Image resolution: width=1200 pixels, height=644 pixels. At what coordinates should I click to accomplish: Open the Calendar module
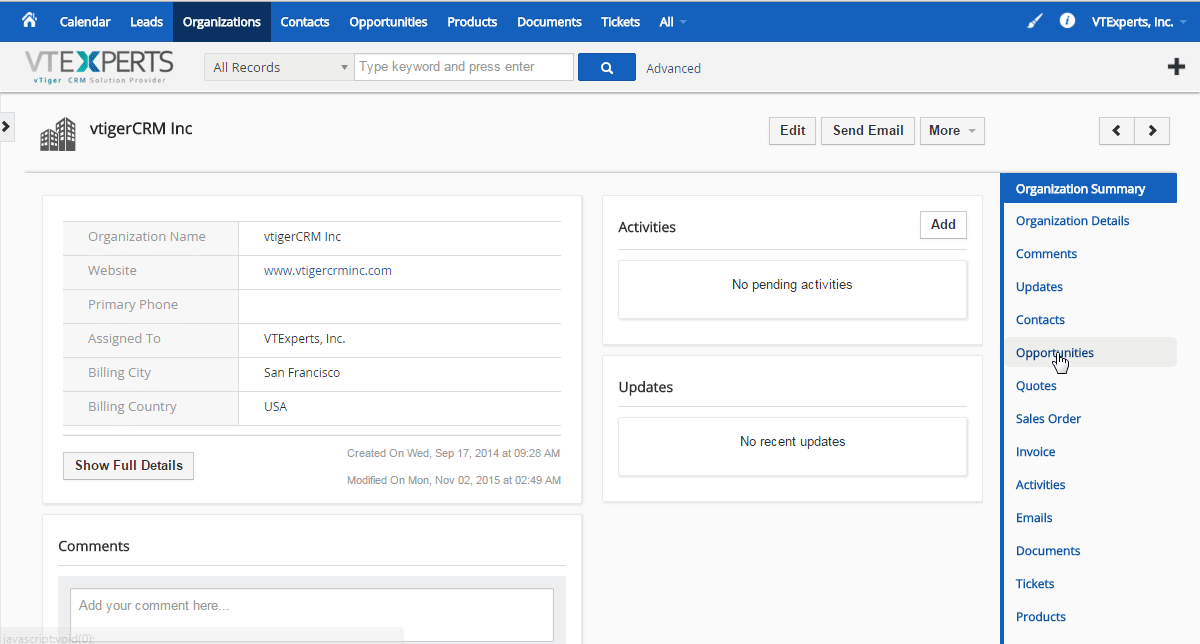point(85,21)
